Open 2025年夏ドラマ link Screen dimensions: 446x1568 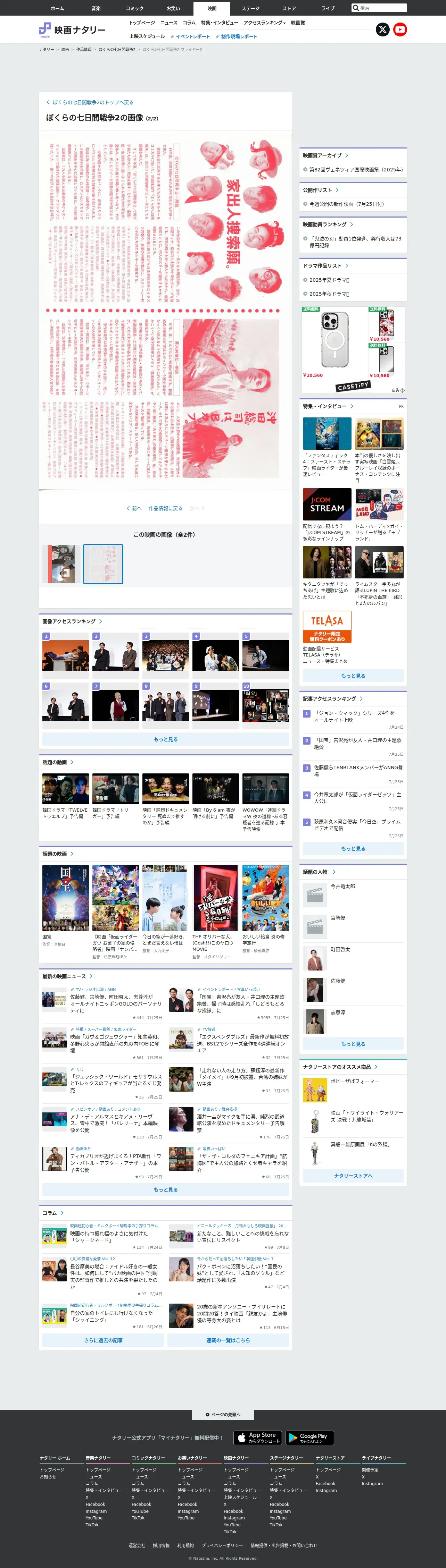[x=329, y=280]
